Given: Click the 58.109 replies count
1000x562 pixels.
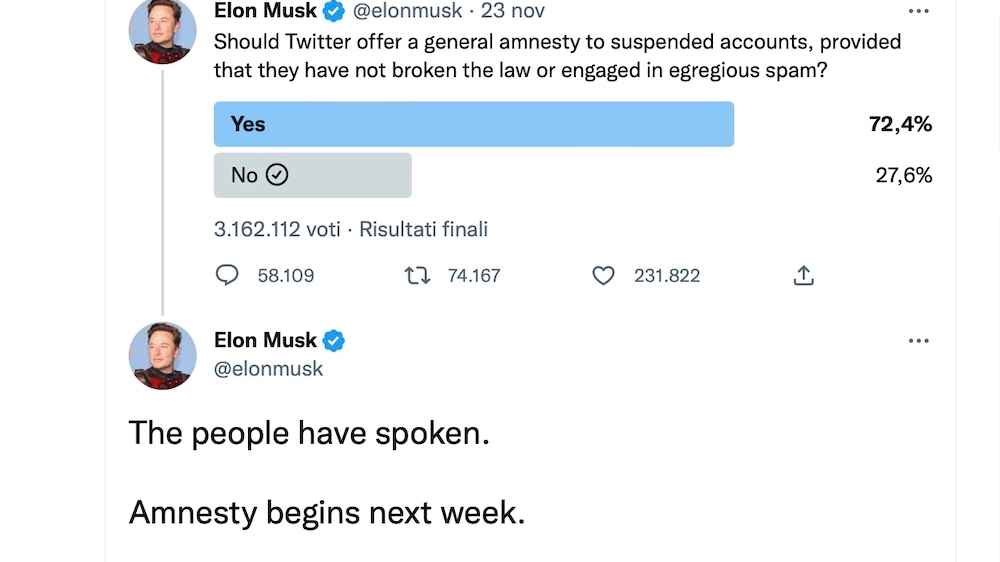Looking at the screenshot, I should point(286,276).
